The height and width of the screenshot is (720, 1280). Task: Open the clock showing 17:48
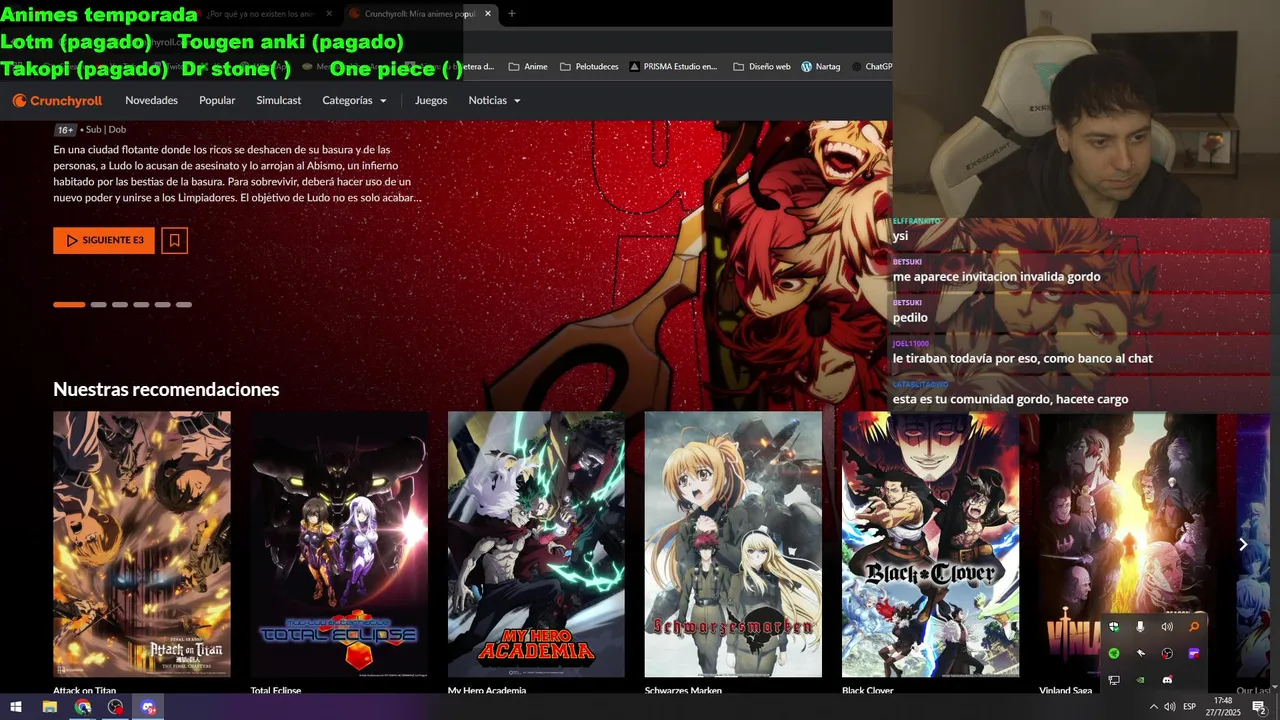click(x=1223, y=707)
